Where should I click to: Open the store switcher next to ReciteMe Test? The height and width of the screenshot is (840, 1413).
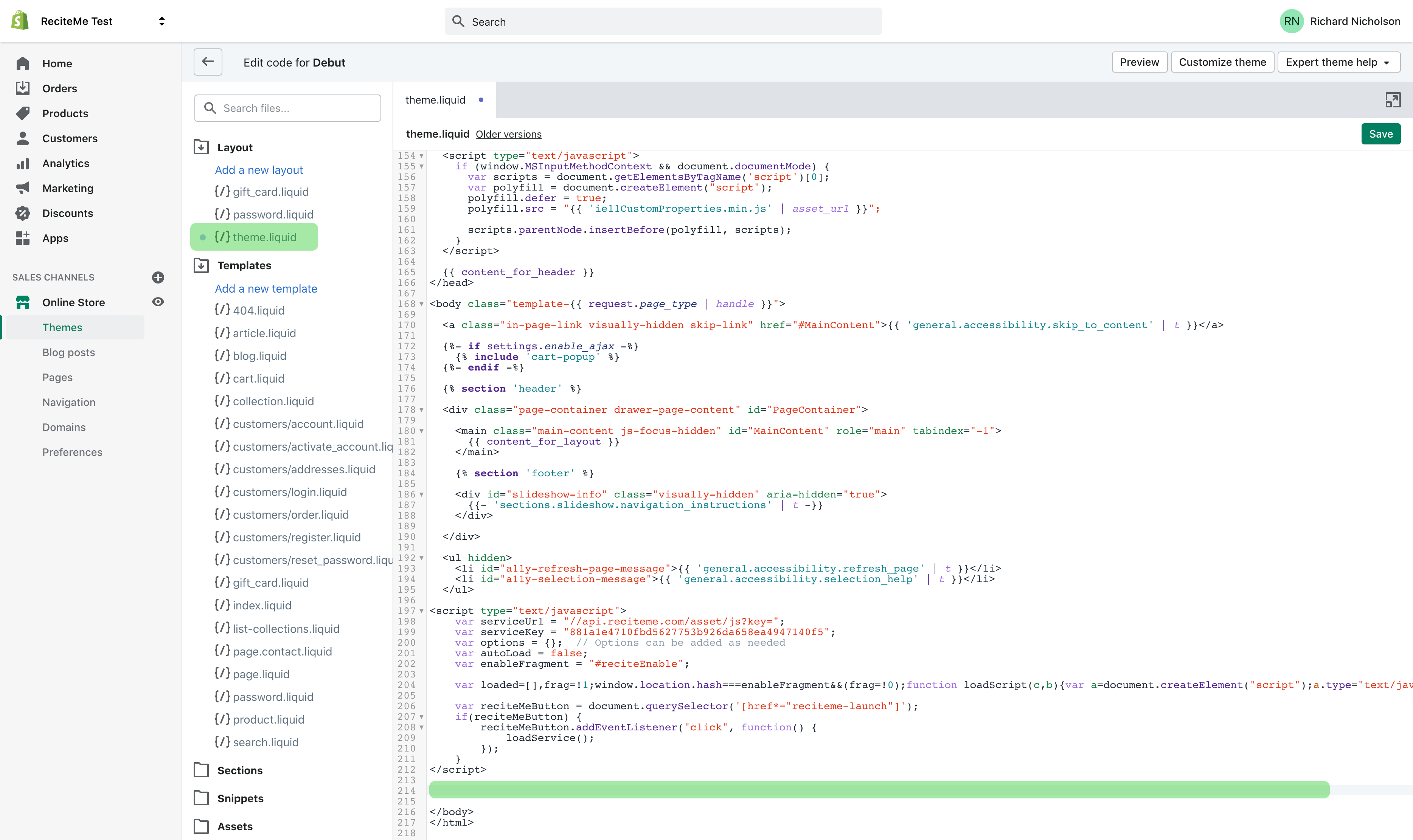(x=162, y=21)
